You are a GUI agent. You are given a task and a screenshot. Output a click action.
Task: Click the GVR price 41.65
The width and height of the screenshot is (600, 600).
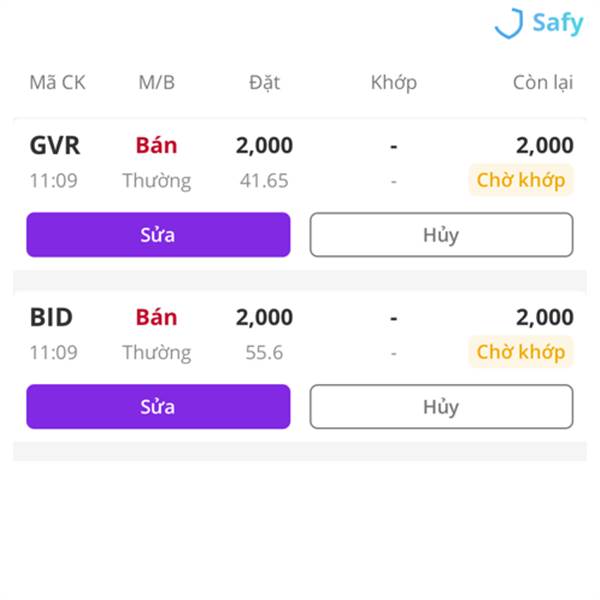(264, 181)
